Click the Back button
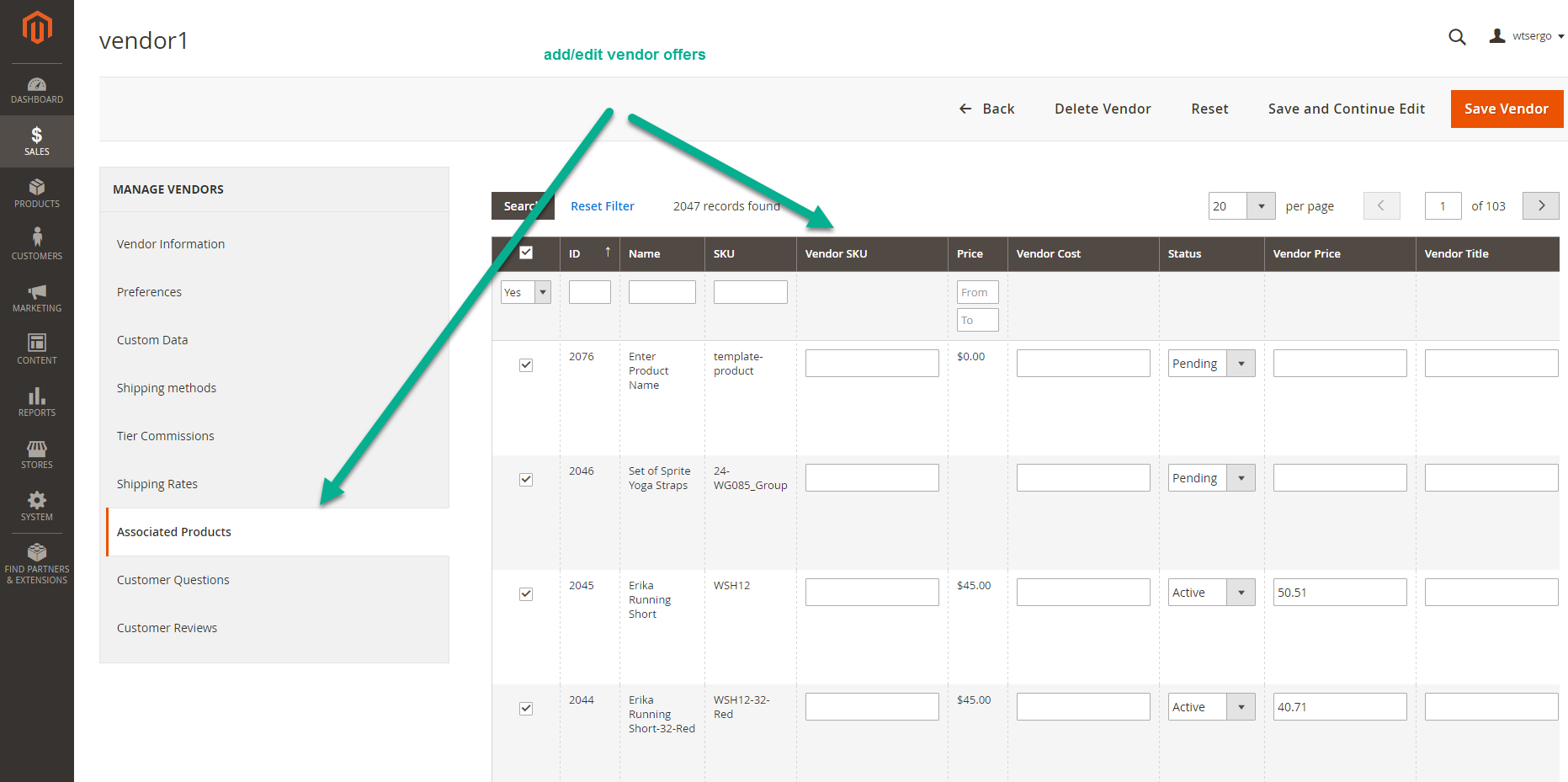1568x782 pixels. [986, 109]
